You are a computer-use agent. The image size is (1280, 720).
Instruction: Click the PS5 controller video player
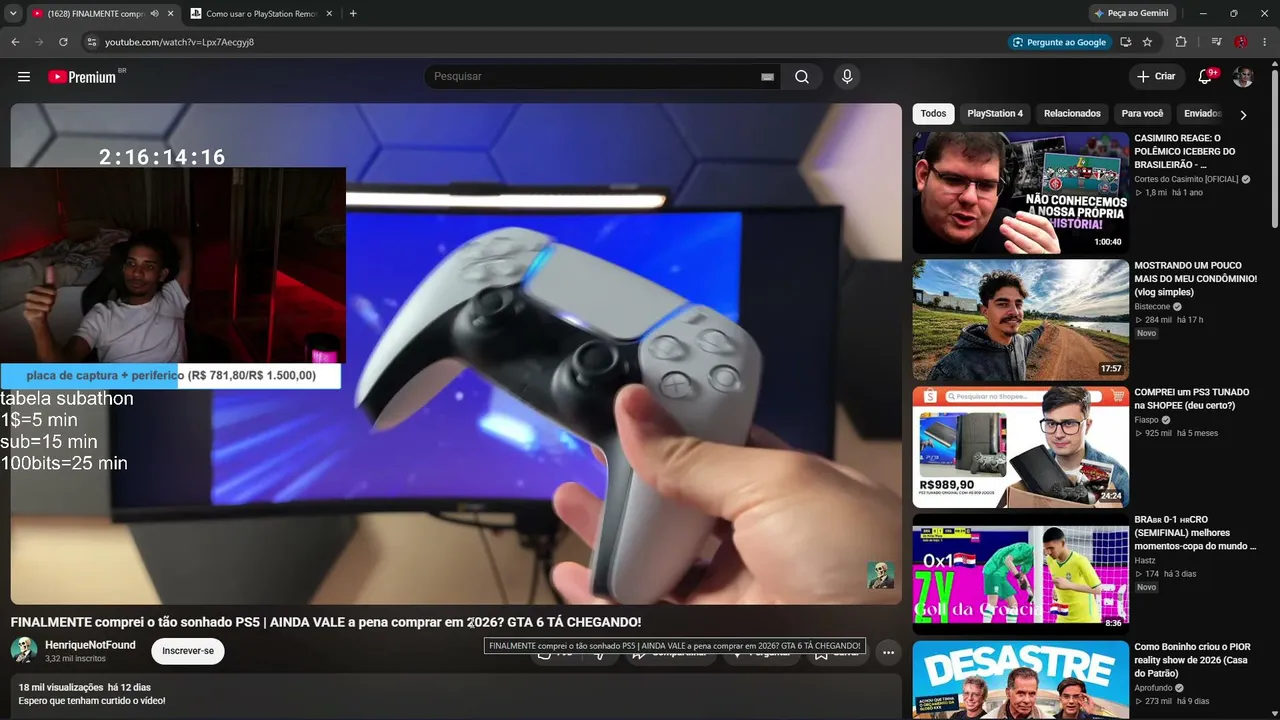click(456, 354)
